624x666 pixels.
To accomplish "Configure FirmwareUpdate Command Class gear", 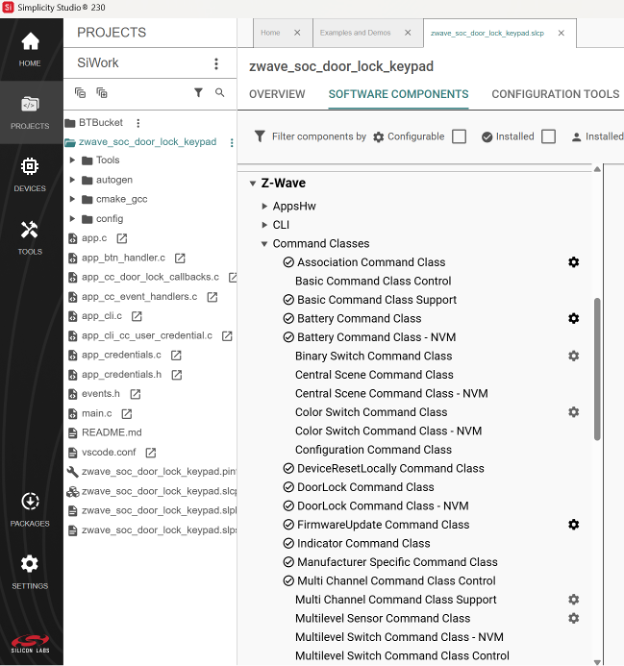I will [x=573, y=525].
